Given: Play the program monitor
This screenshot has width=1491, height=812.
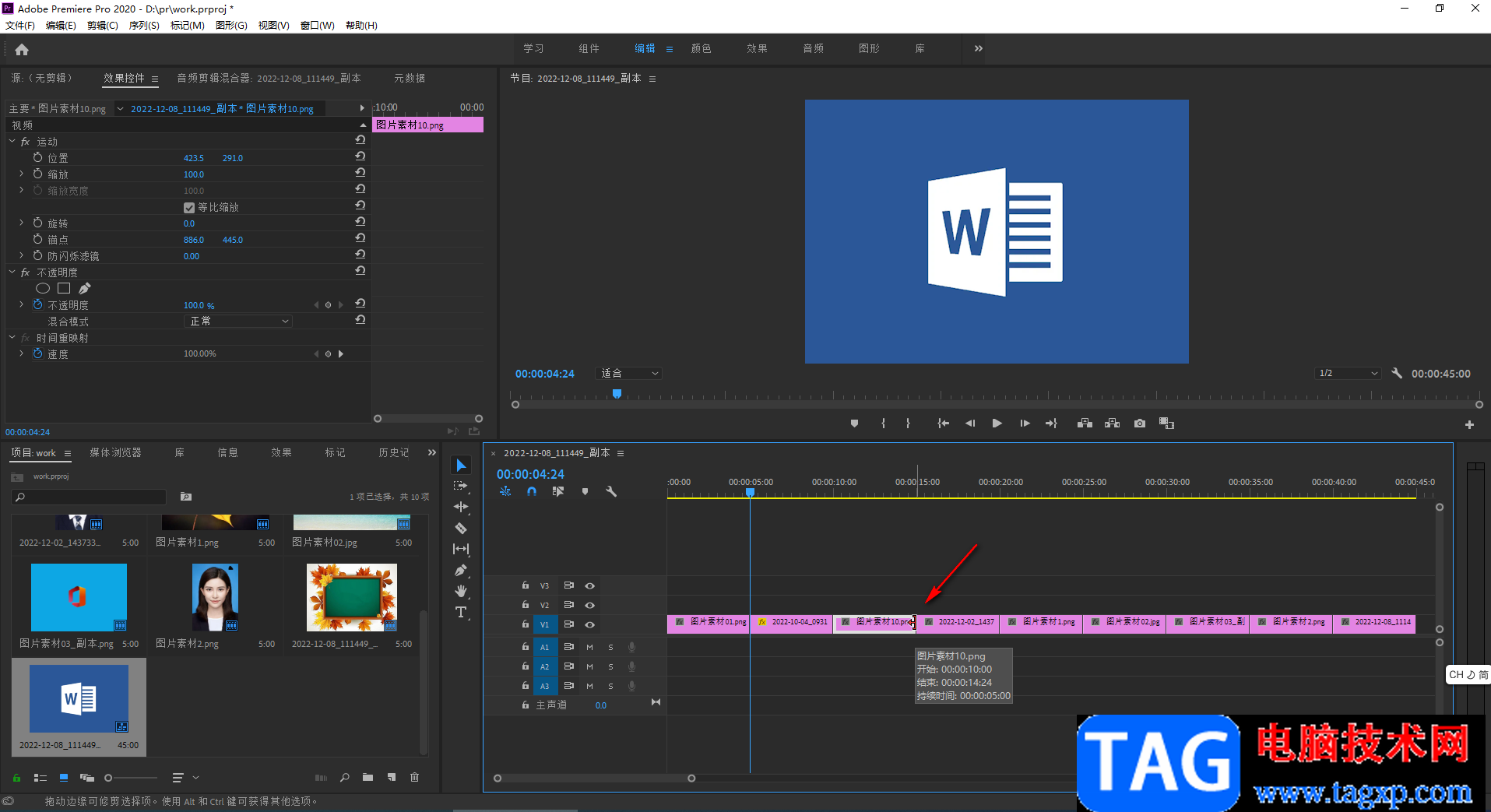Looking at the screenshot, I should coord(997,424).
